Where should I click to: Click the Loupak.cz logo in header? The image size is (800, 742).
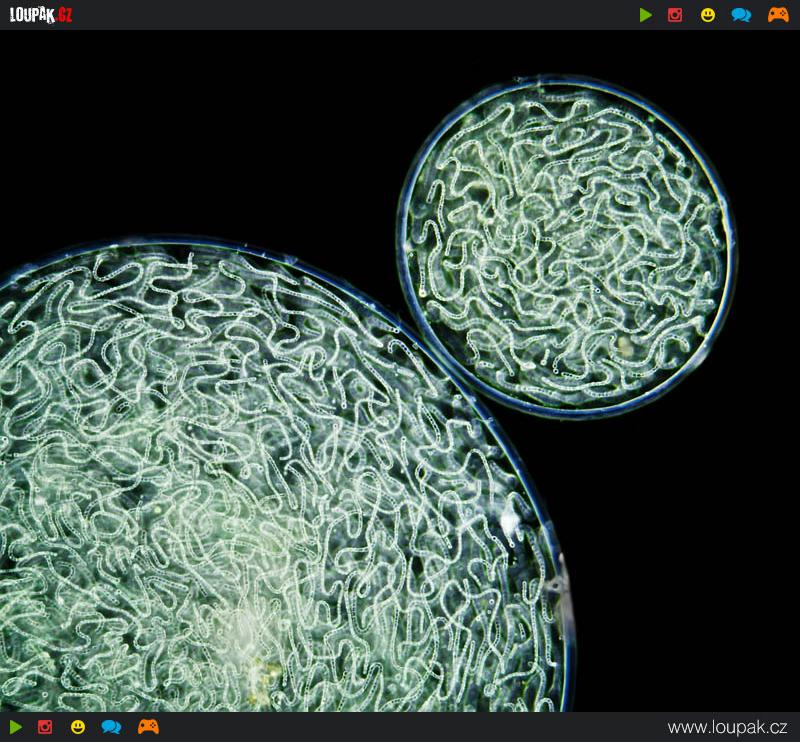tap(41, 15)
